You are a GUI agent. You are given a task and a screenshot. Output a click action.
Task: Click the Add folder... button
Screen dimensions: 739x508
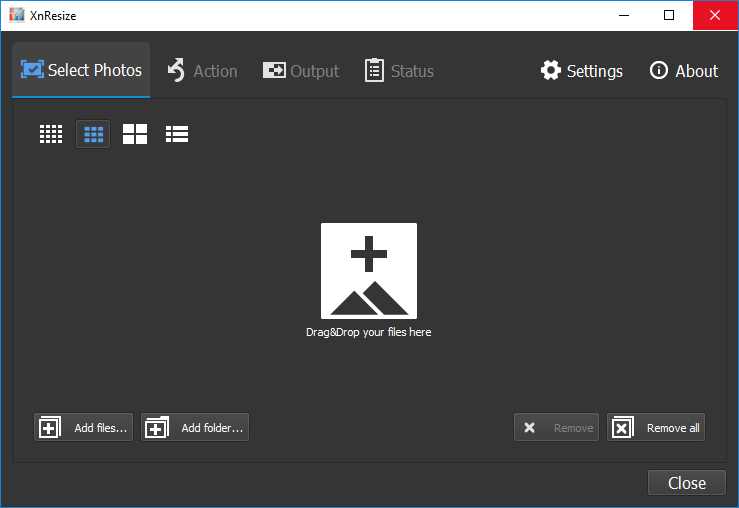point(195,428)
